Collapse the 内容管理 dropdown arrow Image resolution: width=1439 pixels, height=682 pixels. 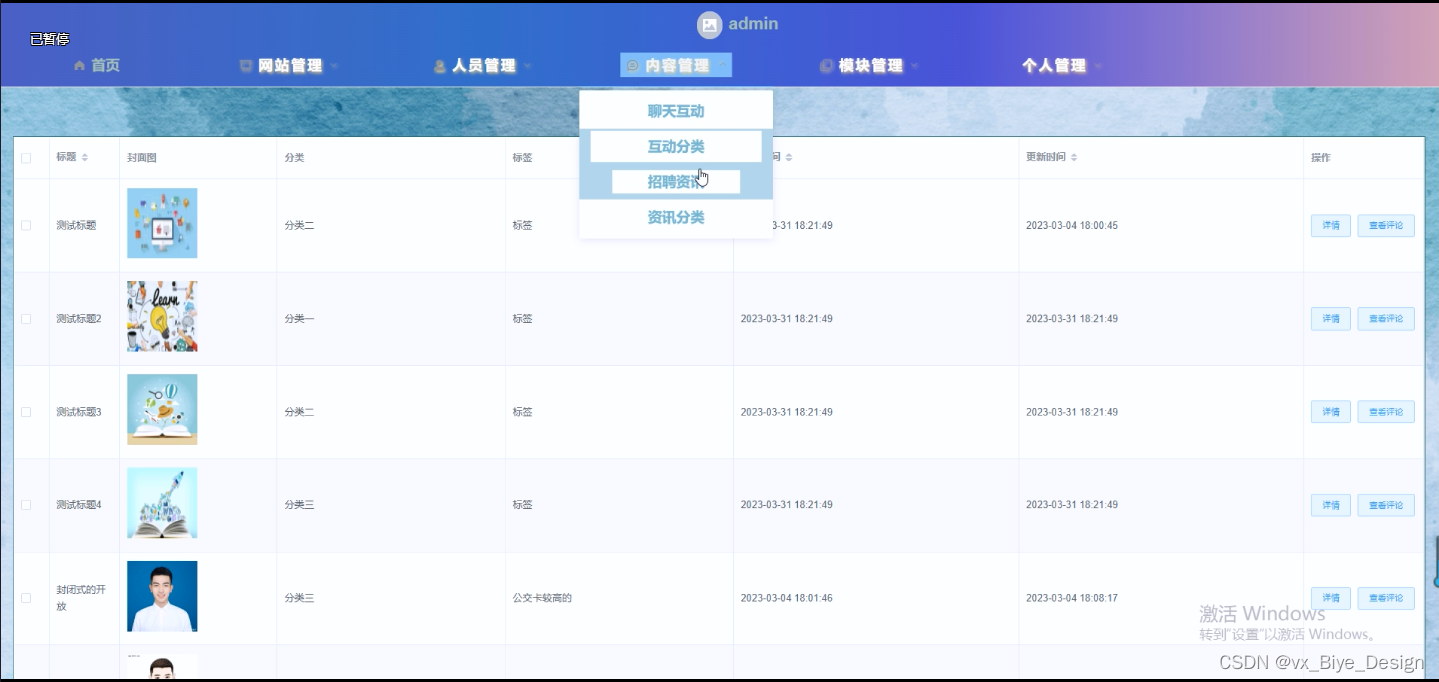pyautogui.click(x=722, y=66)
